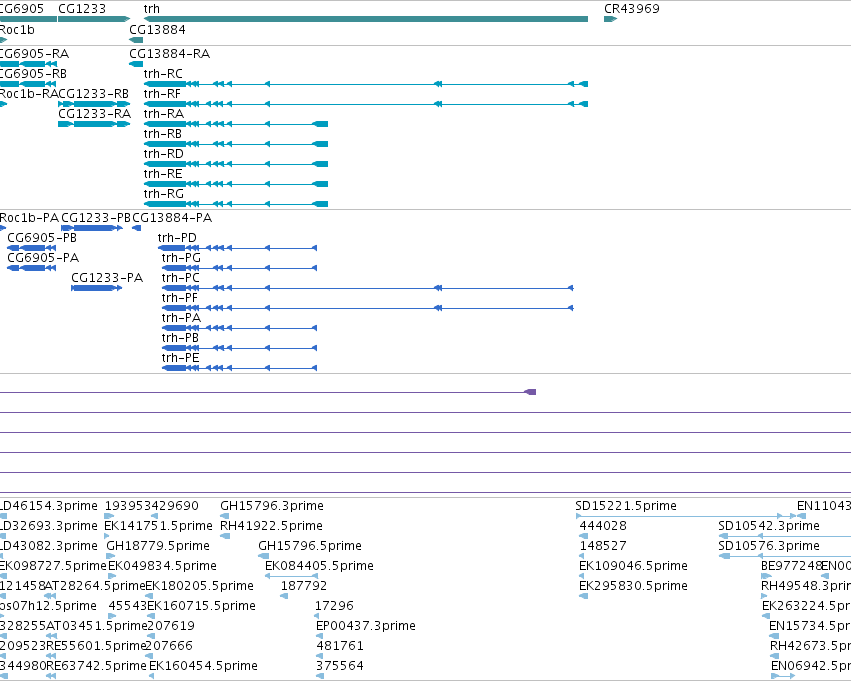Viewport: 851px width, 681px height.
Task: Select protein trh-PB
Action: coord(180,338)
